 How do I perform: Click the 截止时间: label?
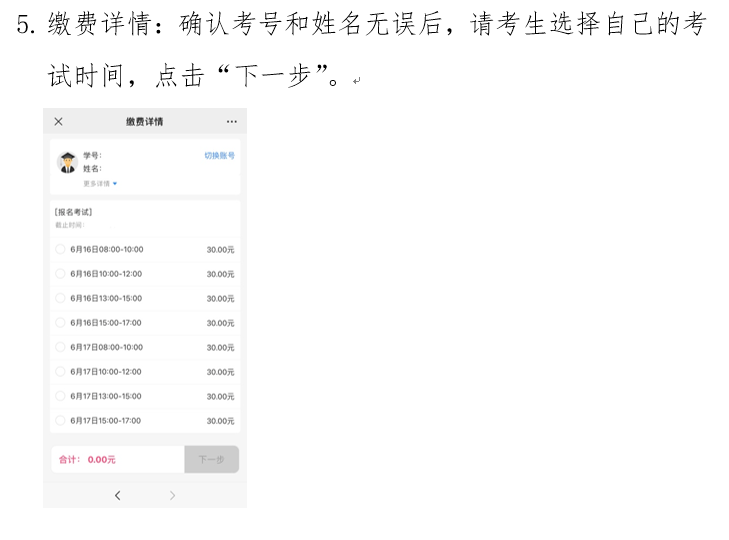[x=70, y=225]
